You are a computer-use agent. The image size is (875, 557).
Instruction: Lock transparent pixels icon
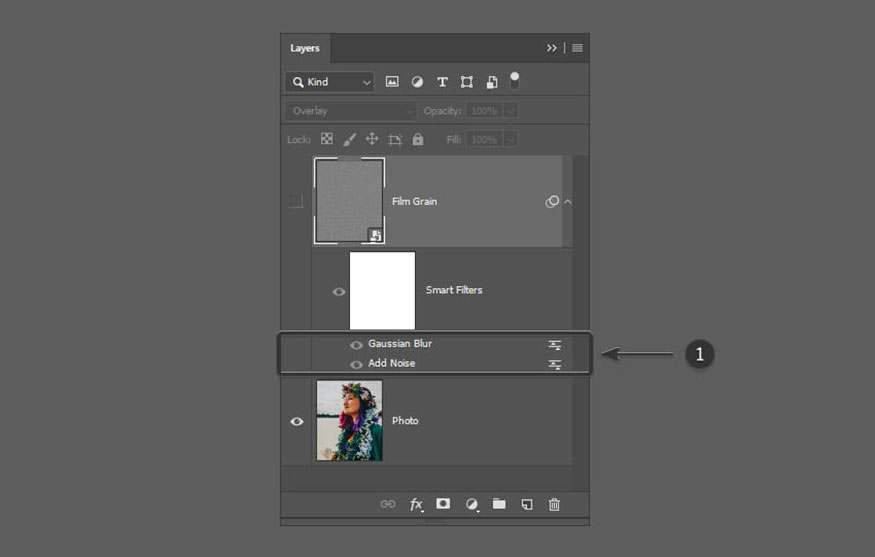click(327, 139)
